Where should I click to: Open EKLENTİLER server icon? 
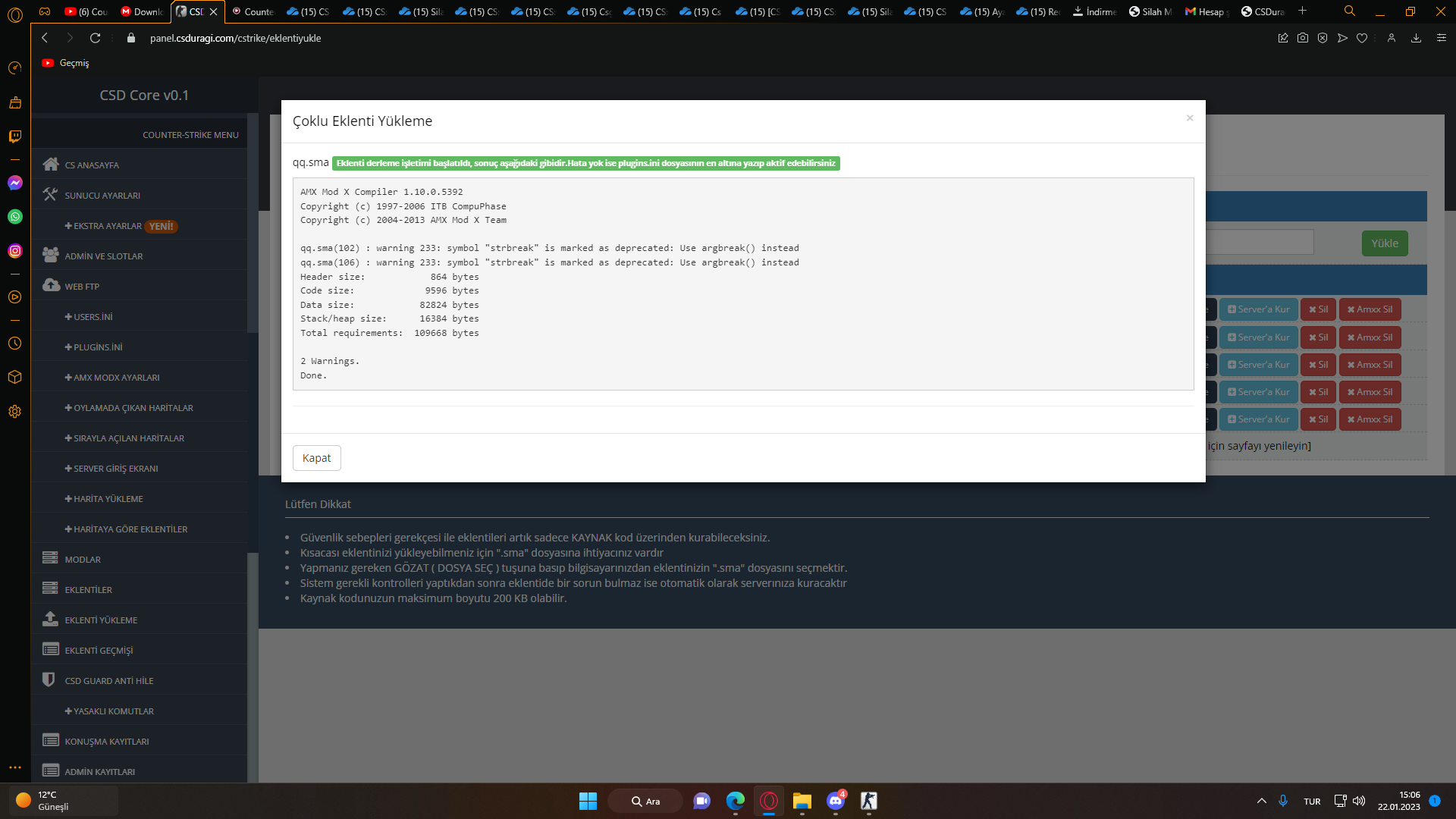(51, 589)
